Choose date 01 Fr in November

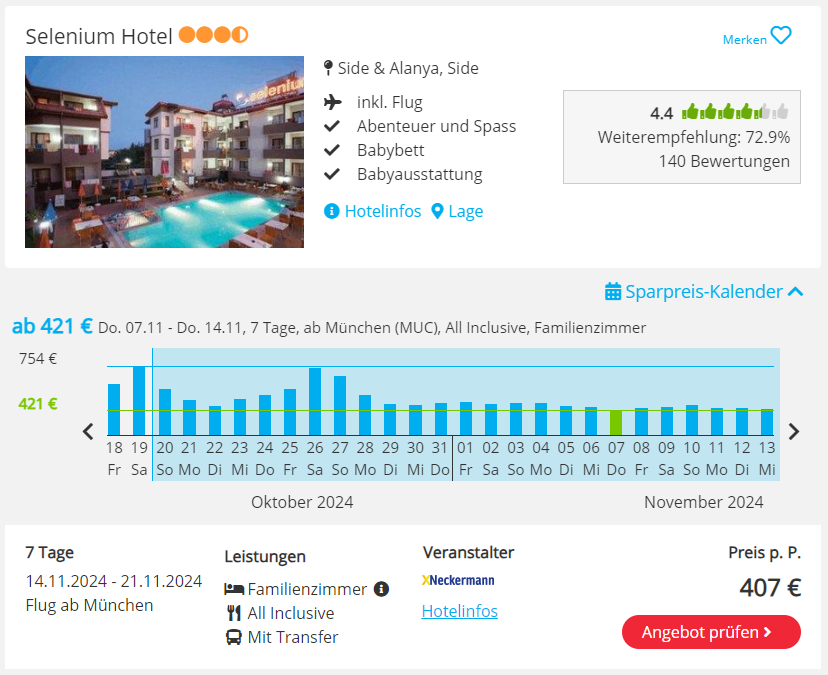[465, 458]
